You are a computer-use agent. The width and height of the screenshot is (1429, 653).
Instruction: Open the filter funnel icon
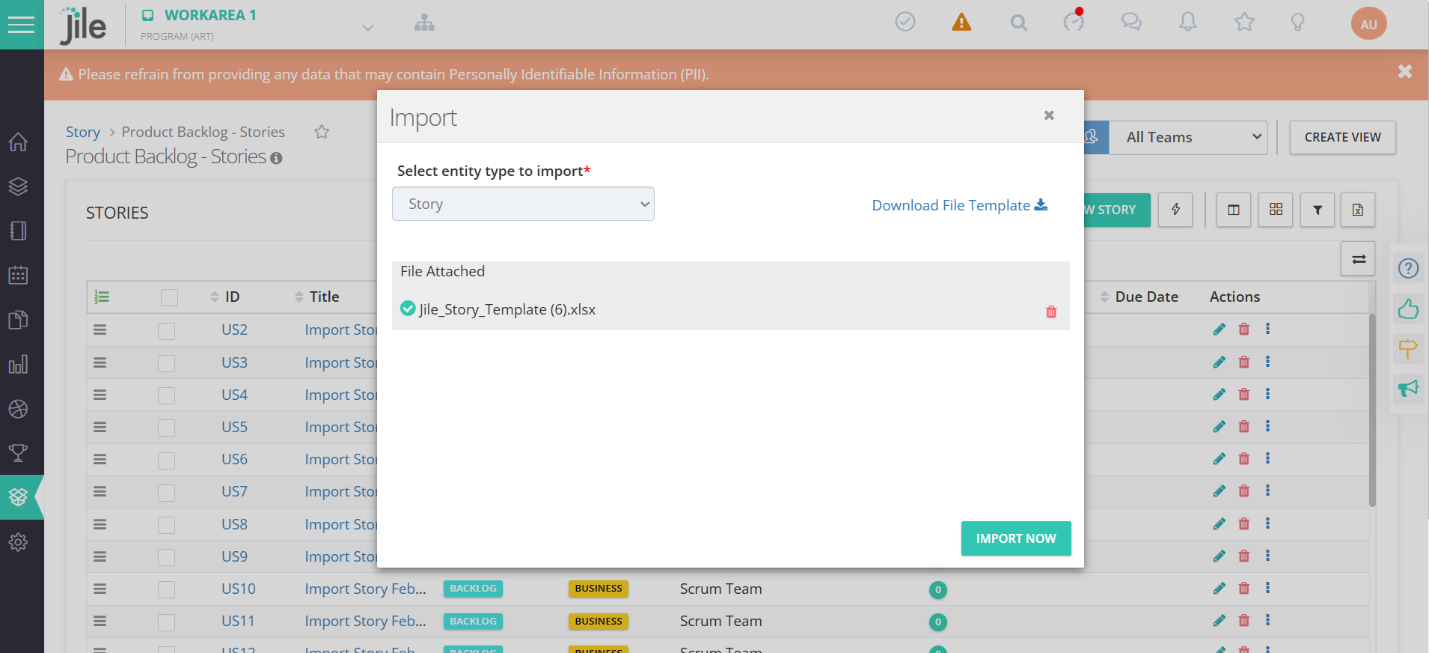[1318, 210]
